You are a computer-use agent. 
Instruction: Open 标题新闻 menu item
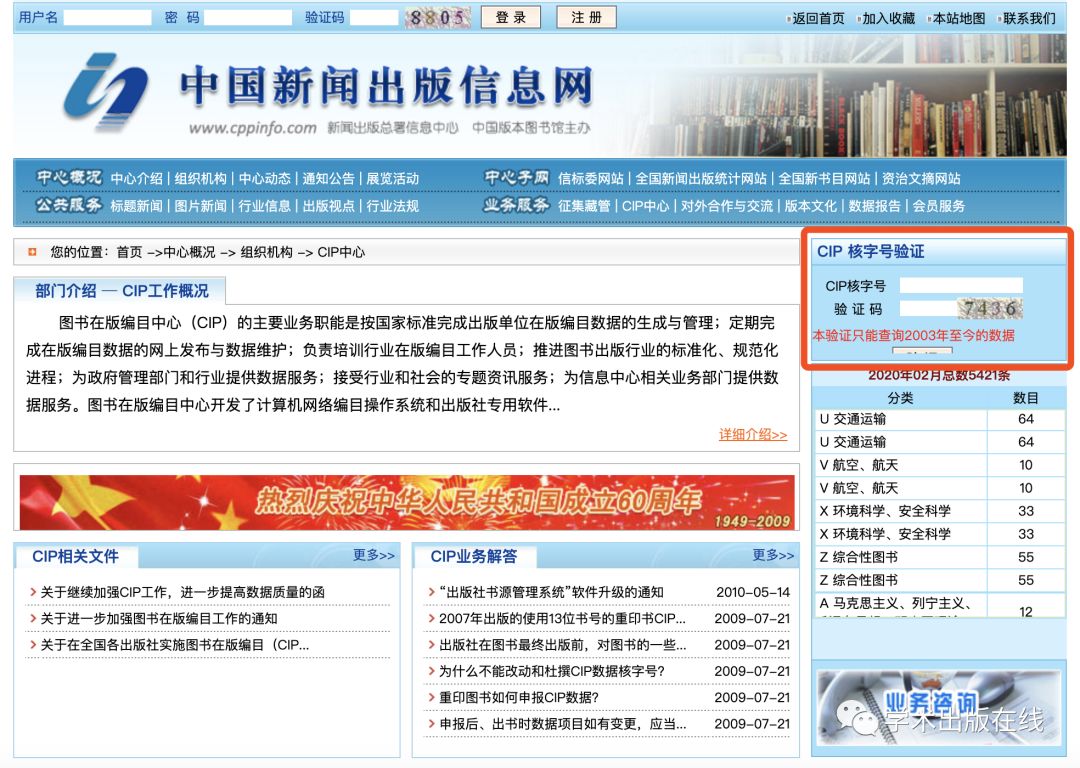tap(136, 206)
